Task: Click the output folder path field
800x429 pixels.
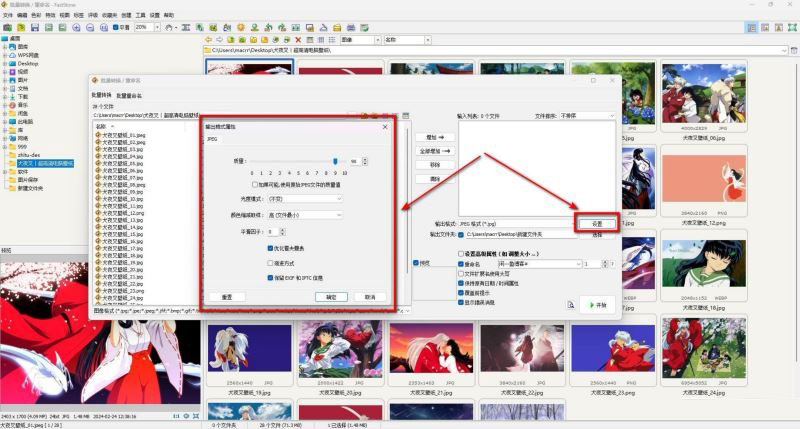Action: (520, 234)
